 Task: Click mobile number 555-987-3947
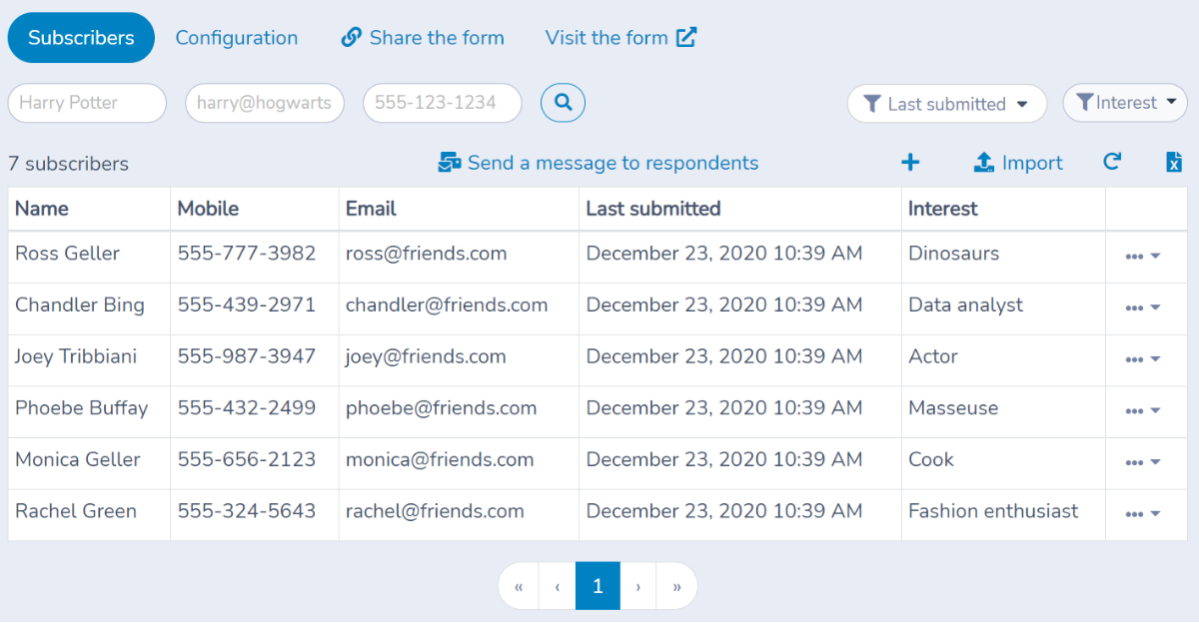[x=246, y=357]
